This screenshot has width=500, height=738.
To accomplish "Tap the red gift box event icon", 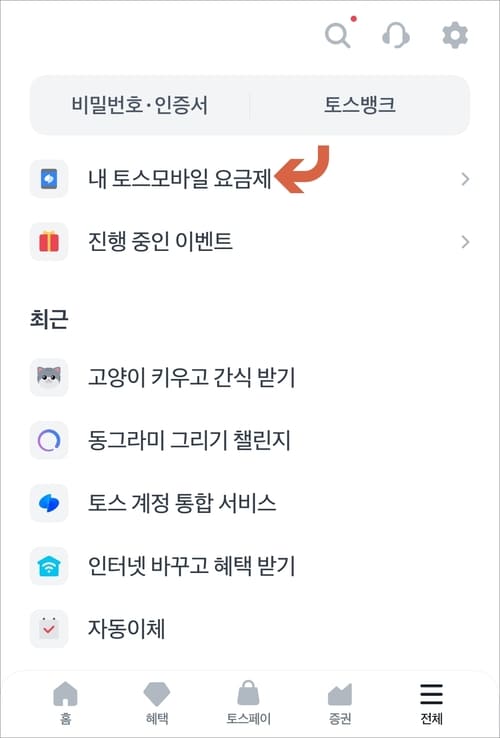I will point(49,242).
